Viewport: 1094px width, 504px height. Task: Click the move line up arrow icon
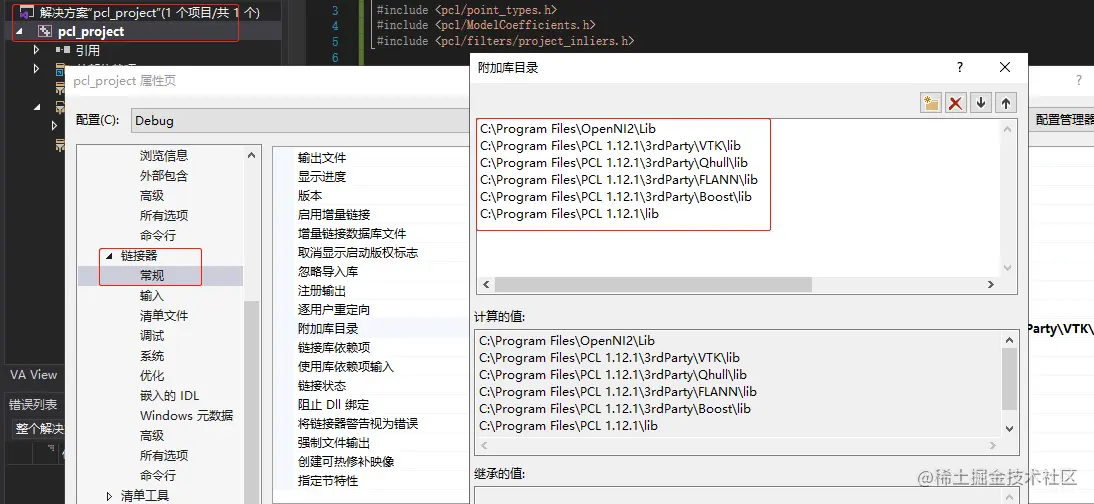tap(1005, 103)
